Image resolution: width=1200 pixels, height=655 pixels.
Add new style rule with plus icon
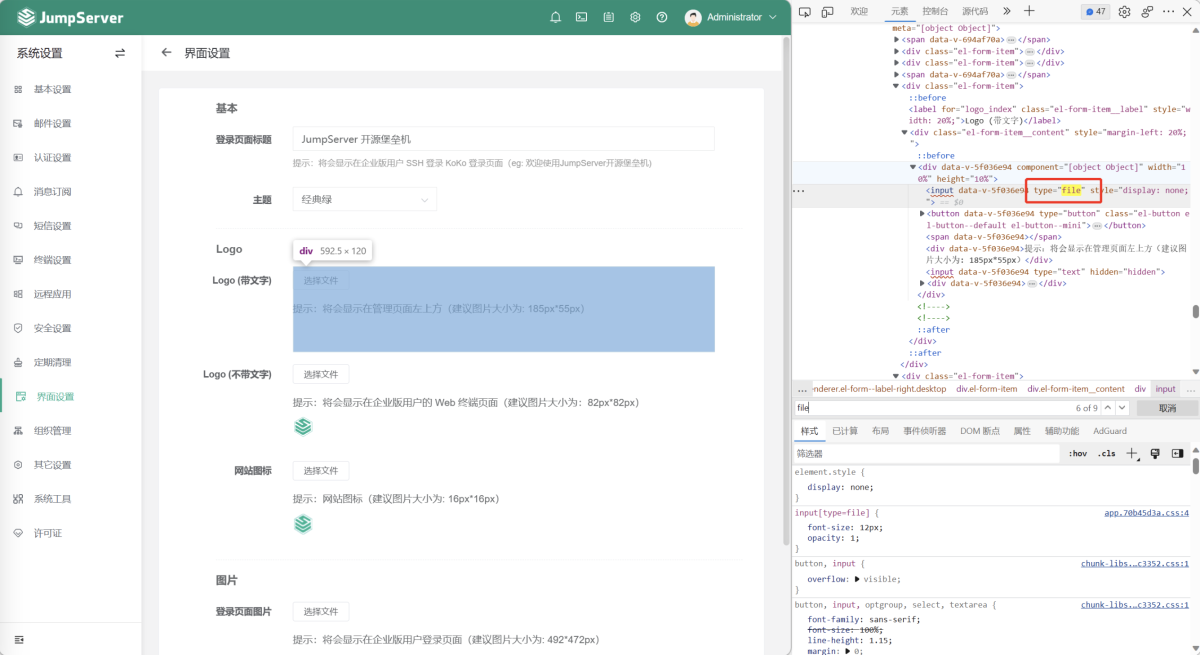(x=1131, y=454)
